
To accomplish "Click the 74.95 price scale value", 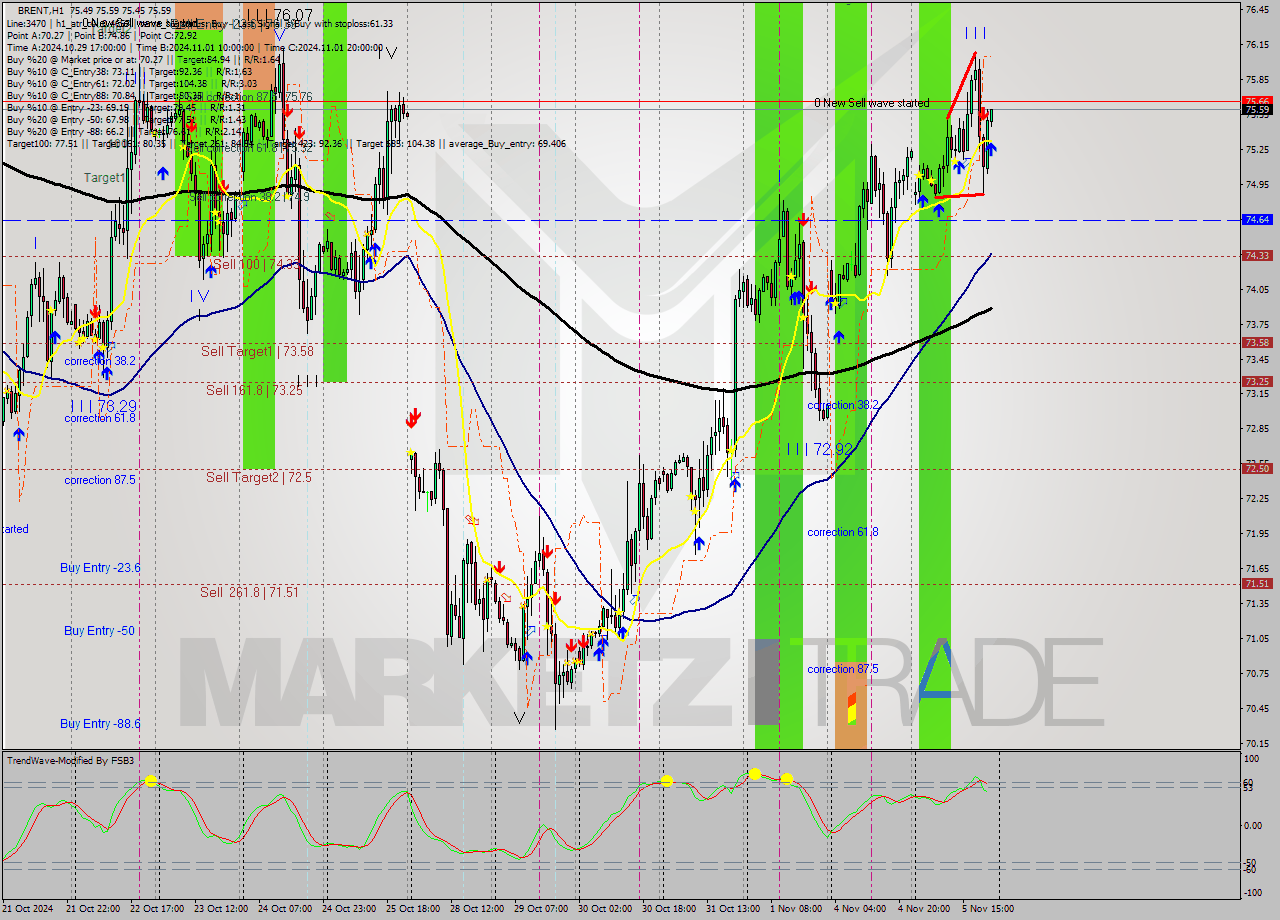I will point(1257,185).
